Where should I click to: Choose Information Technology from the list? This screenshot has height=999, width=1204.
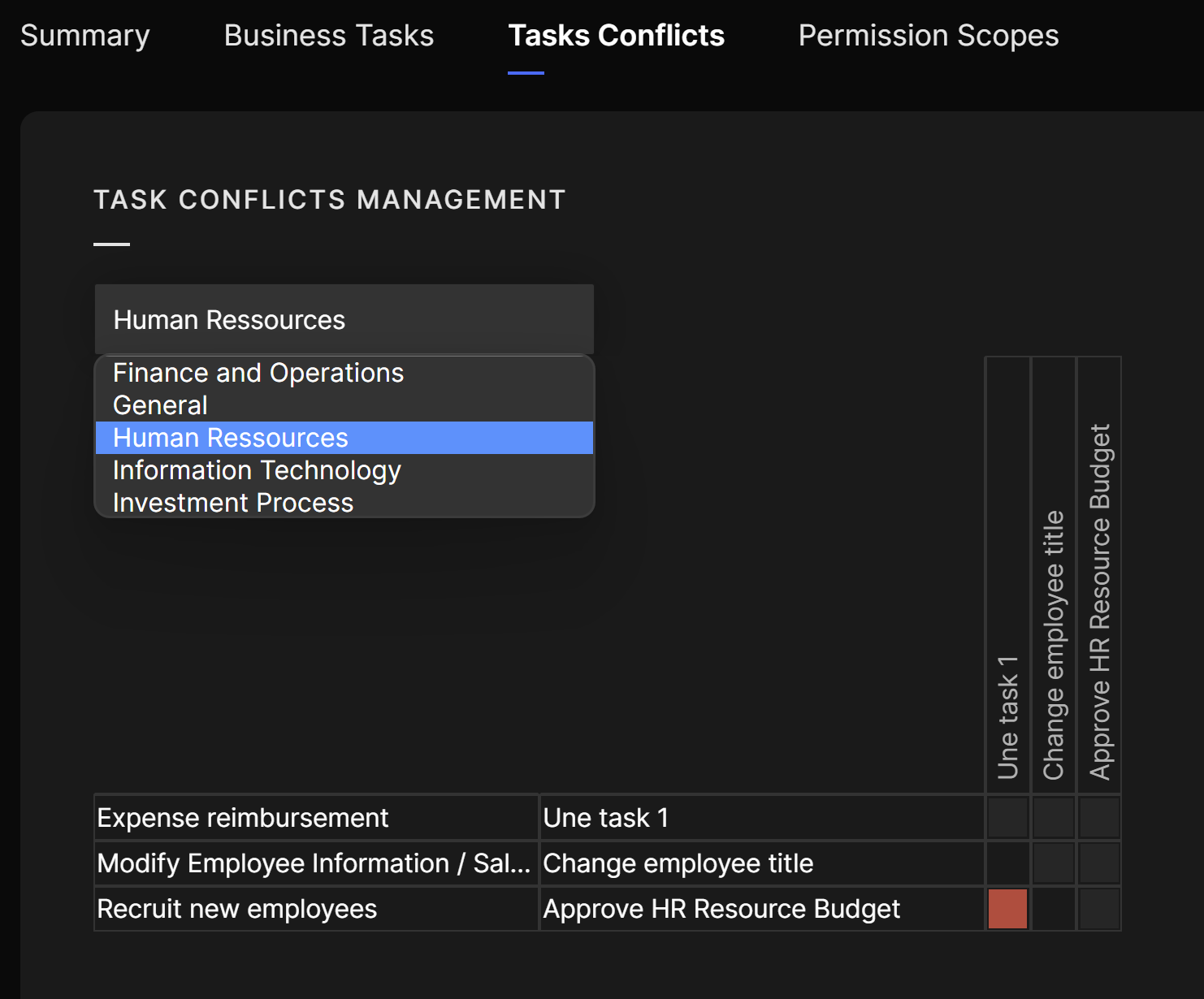[x=257, y=470]
